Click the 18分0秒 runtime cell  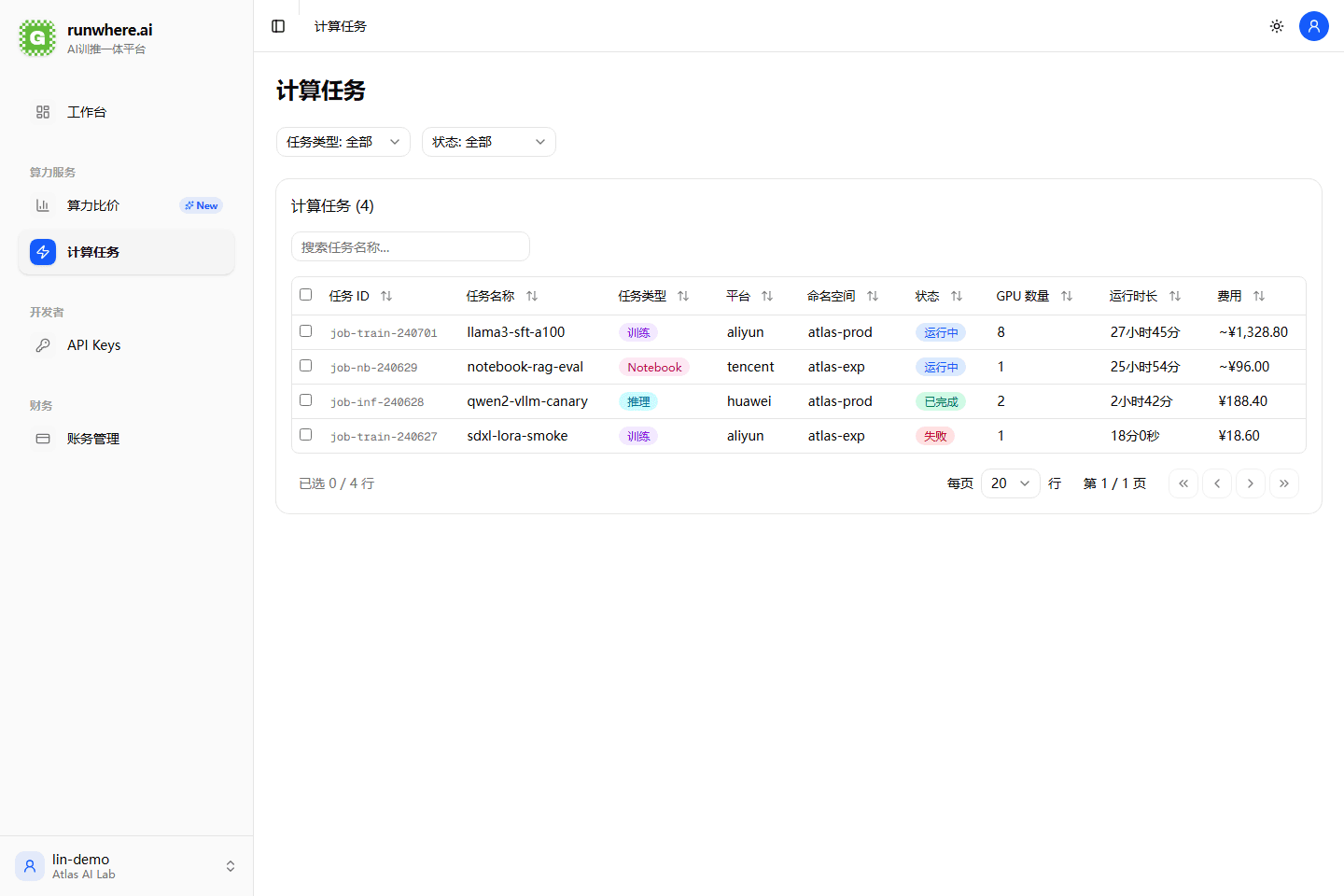(1135, 436)
